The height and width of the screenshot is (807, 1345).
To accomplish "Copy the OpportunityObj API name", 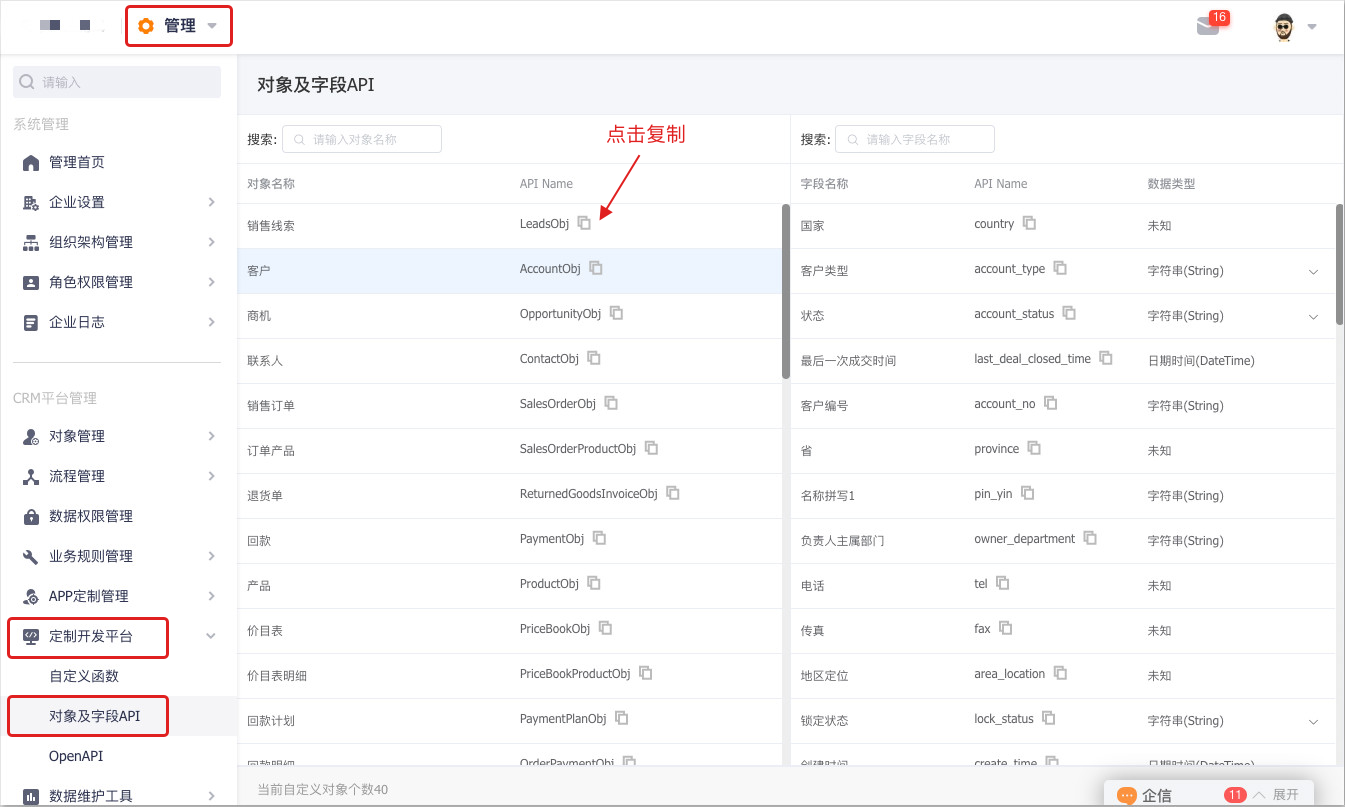I will [x=617, y=313].
